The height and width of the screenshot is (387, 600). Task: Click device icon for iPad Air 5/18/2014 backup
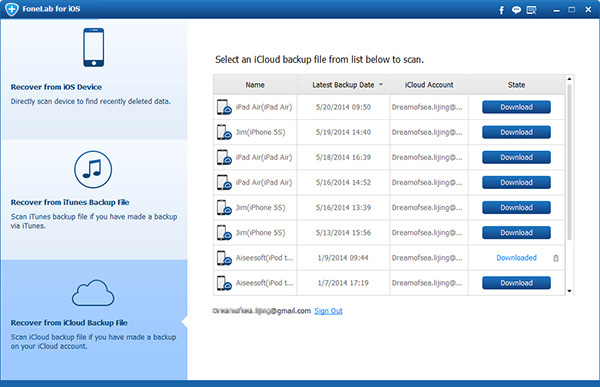point(224,157)
